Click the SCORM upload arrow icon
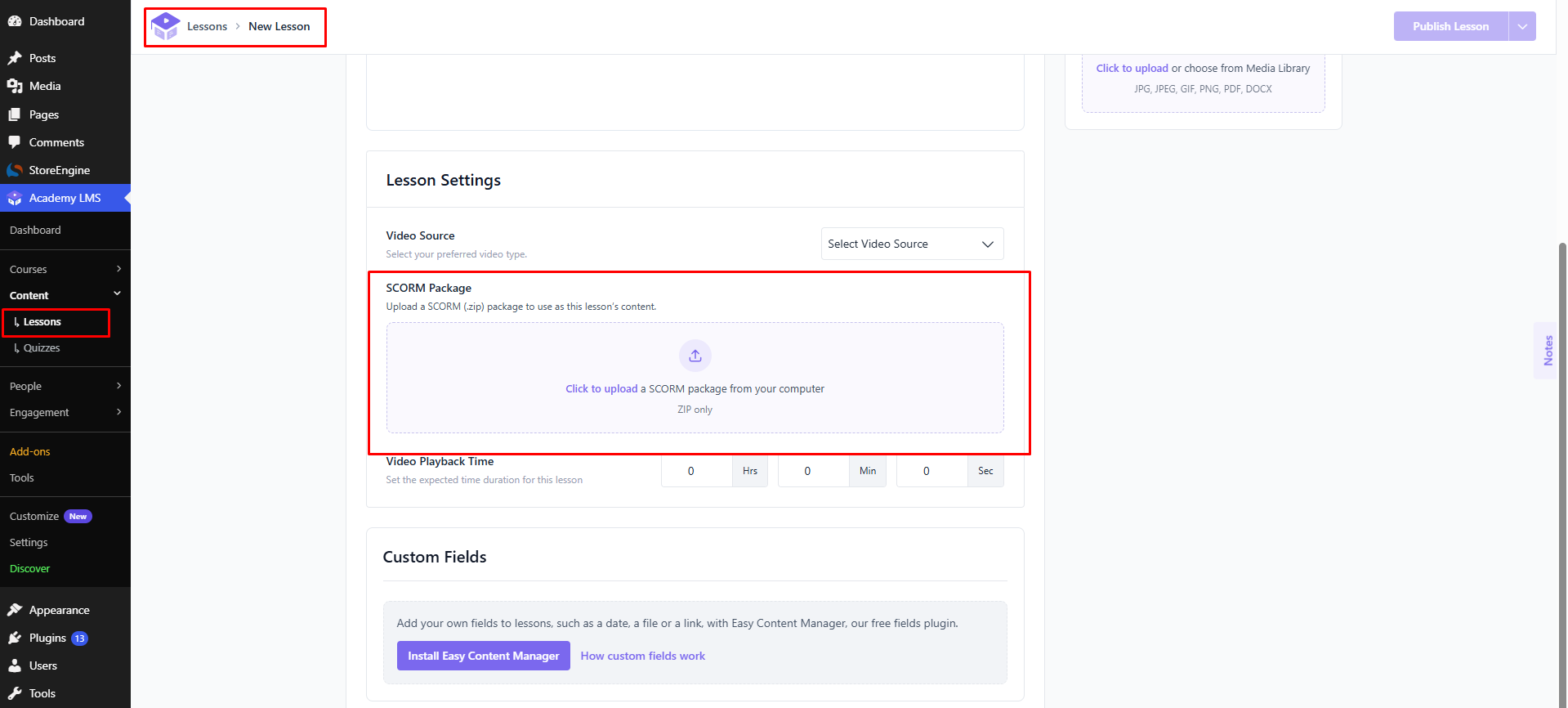This screenshot has height=708, width=1568. 695,356
